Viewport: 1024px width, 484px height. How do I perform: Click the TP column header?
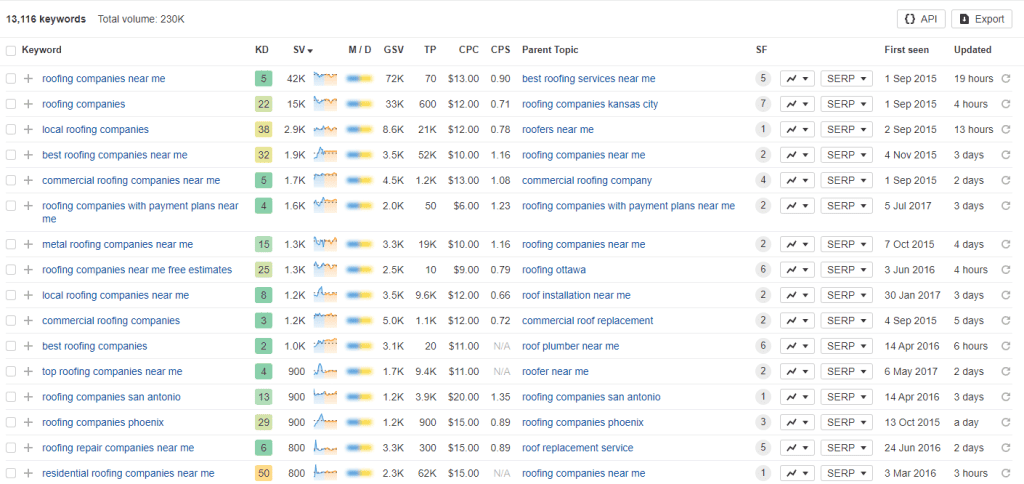coord(430,50)
